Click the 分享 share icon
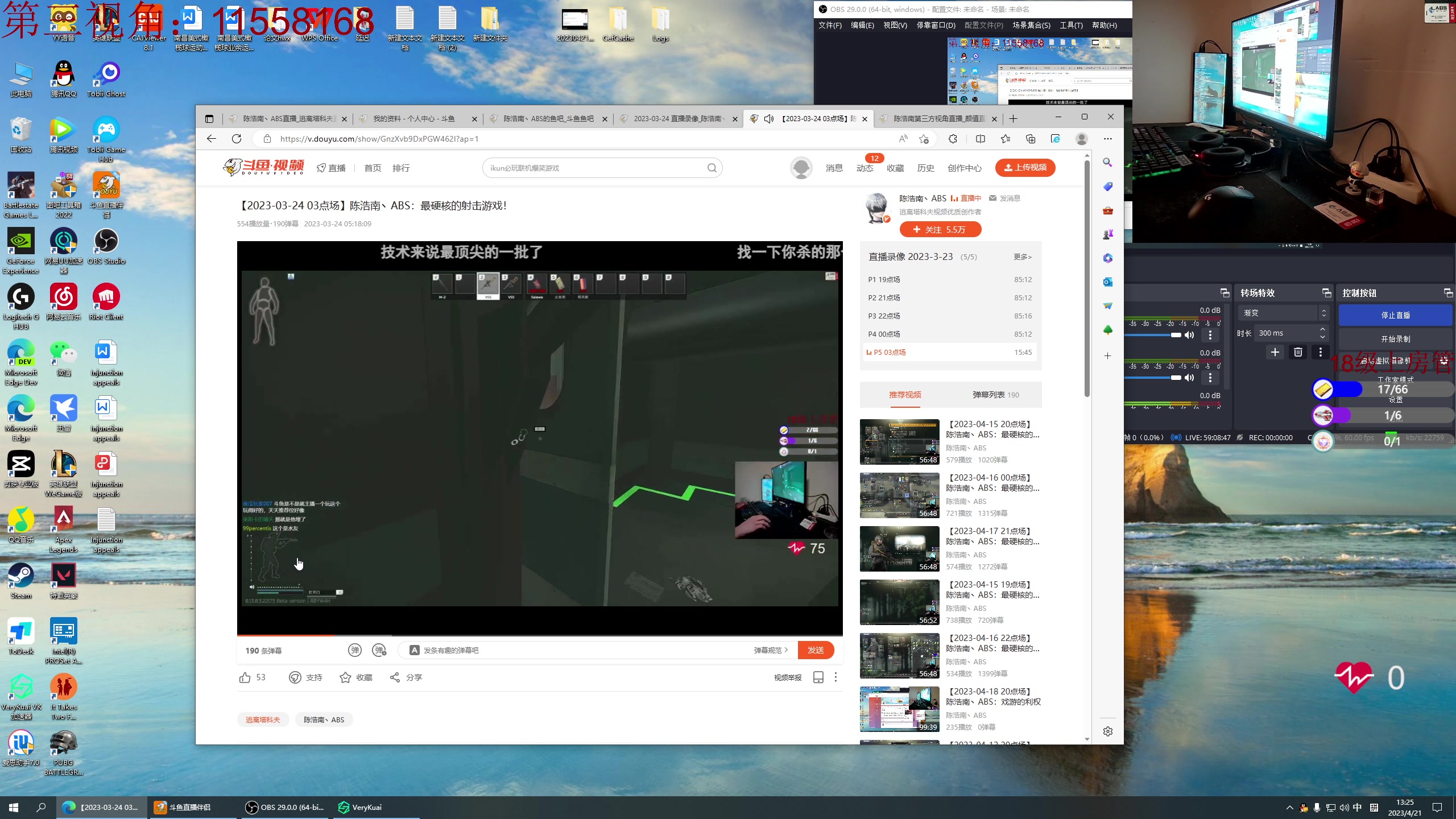The image size is (1456, 819). tap(395, 677)
